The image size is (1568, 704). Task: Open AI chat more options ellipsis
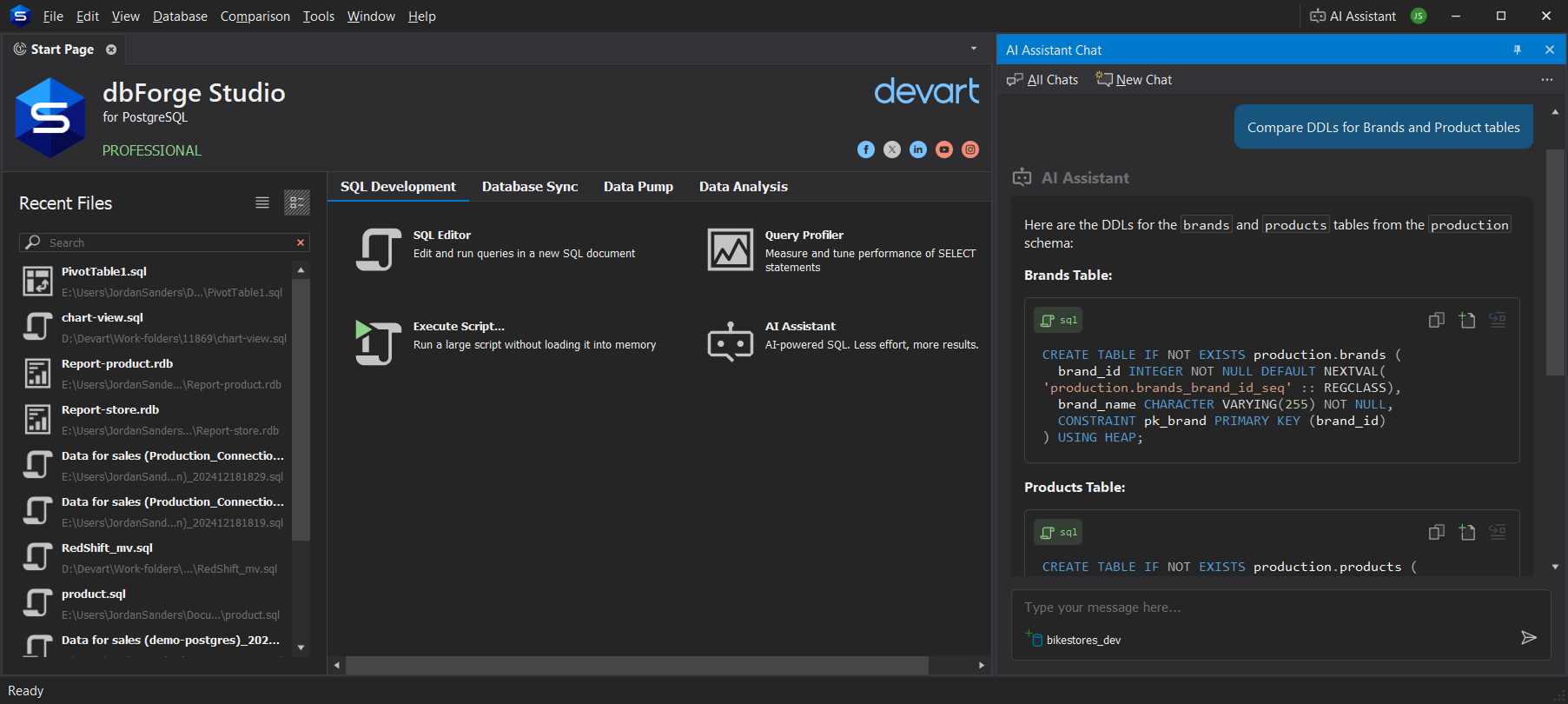point(1546,80)
